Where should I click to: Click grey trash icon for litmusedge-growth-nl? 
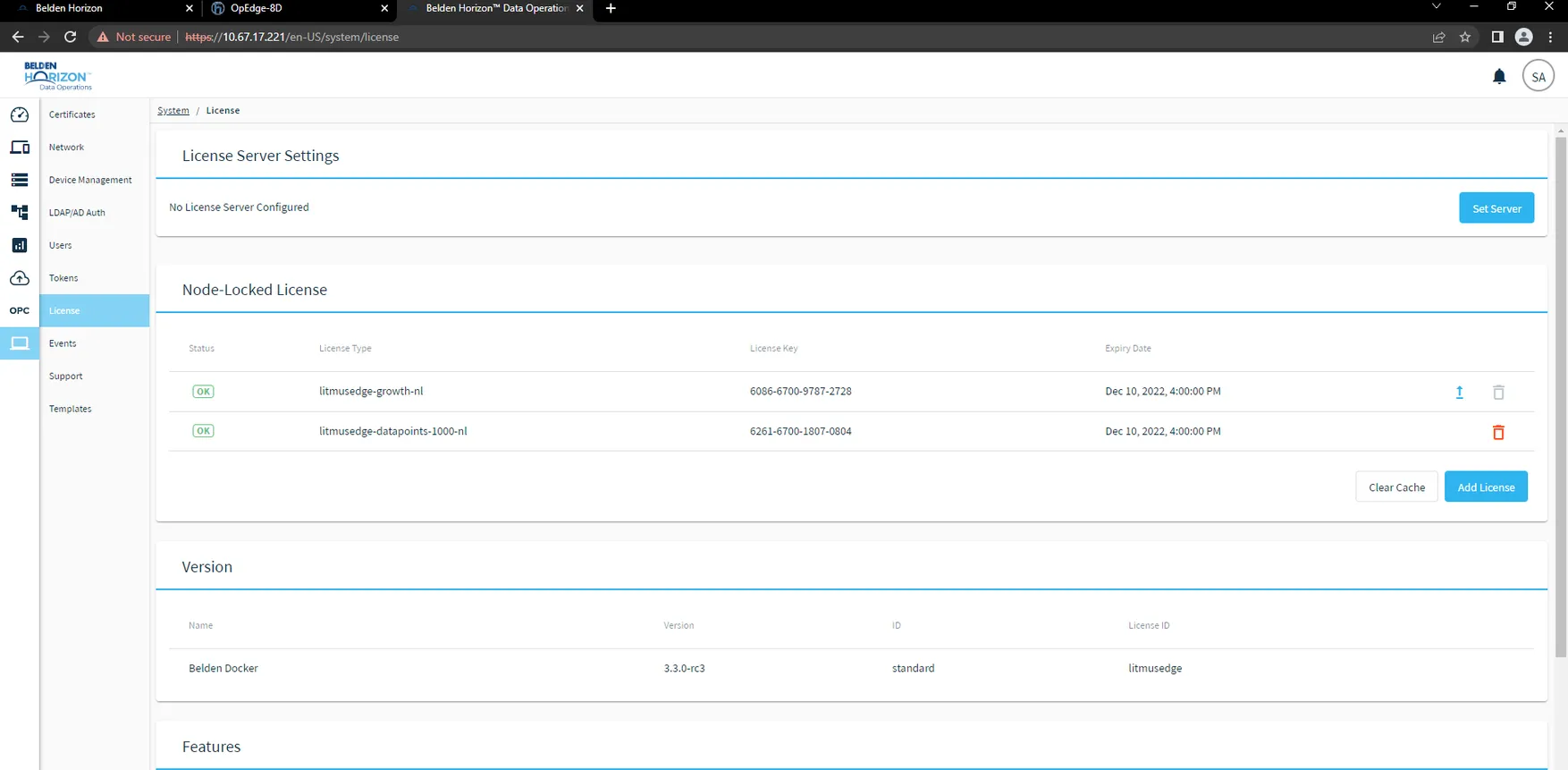1498,392
